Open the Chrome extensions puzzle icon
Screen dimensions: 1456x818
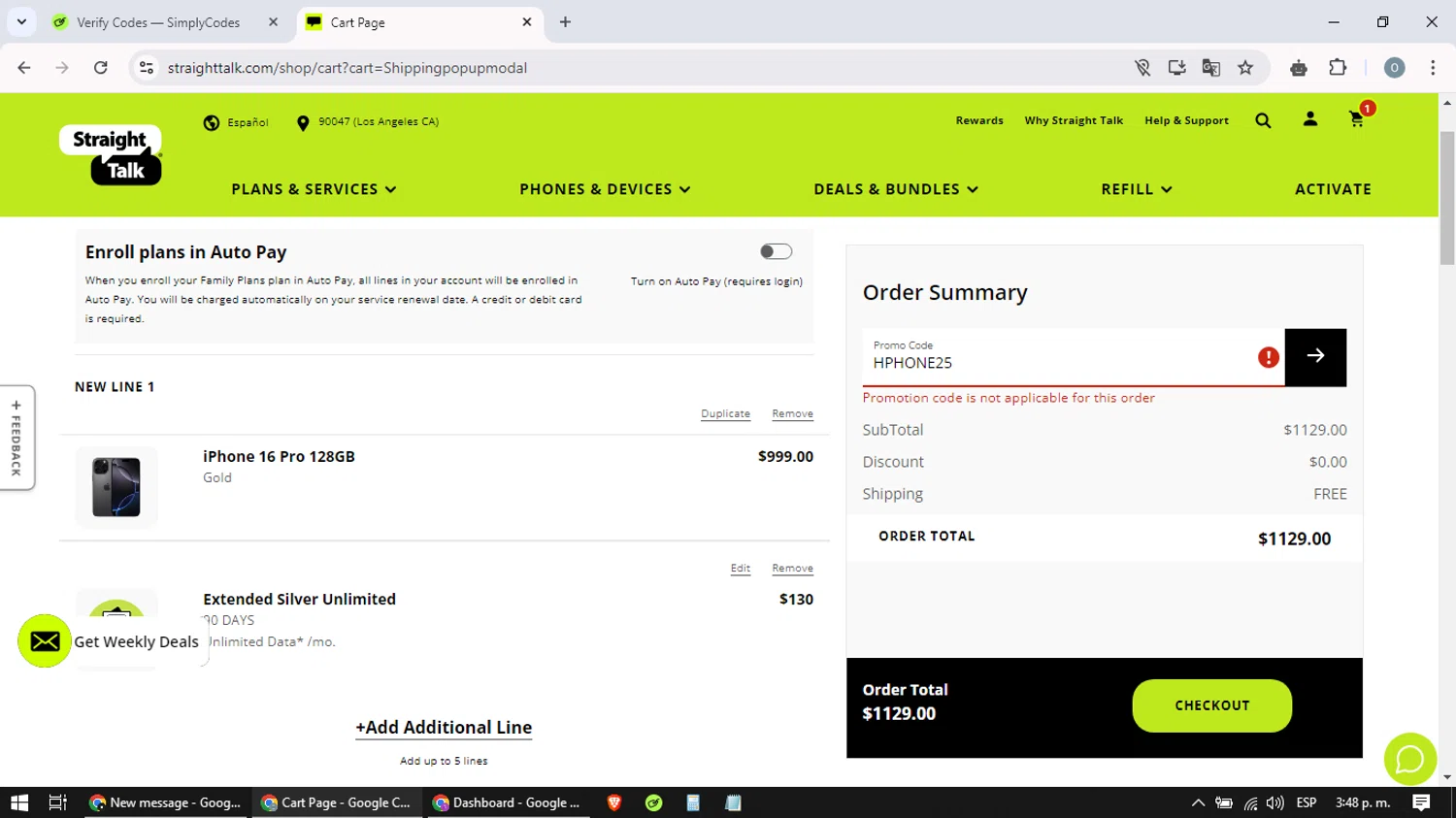[x=1338, y=68]
